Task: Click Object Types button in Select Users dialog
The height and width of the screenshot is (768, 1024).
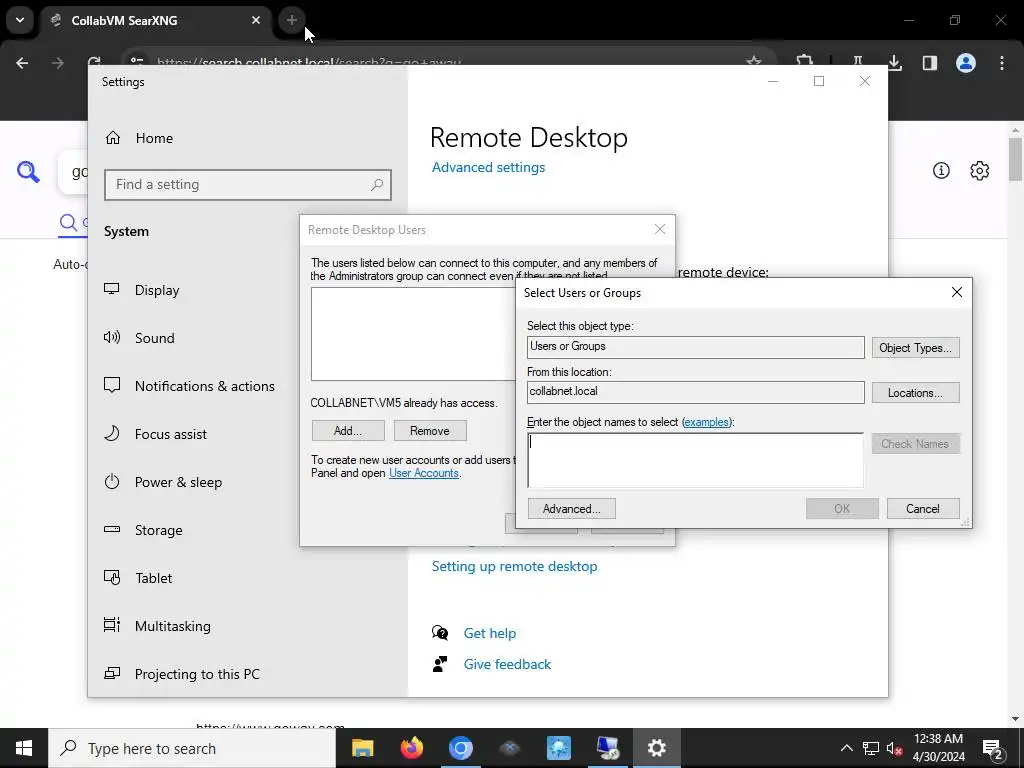Action: 916,347
